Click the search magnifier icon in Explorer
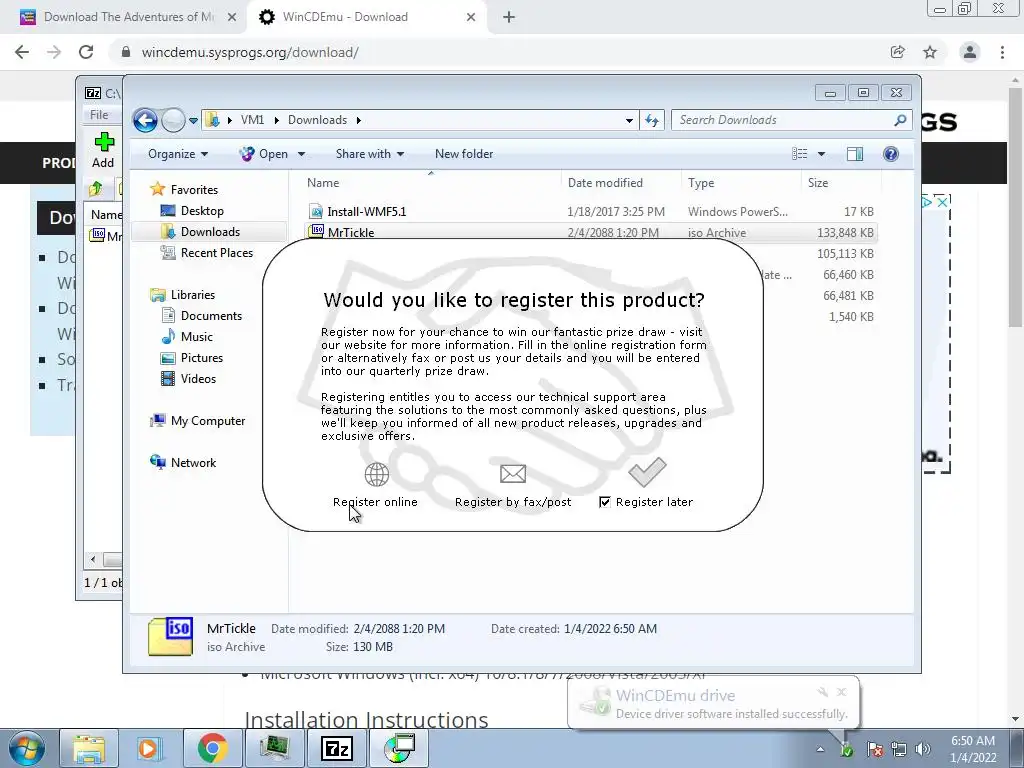The height and width of the screenshot is (768, 1024). 900,120
